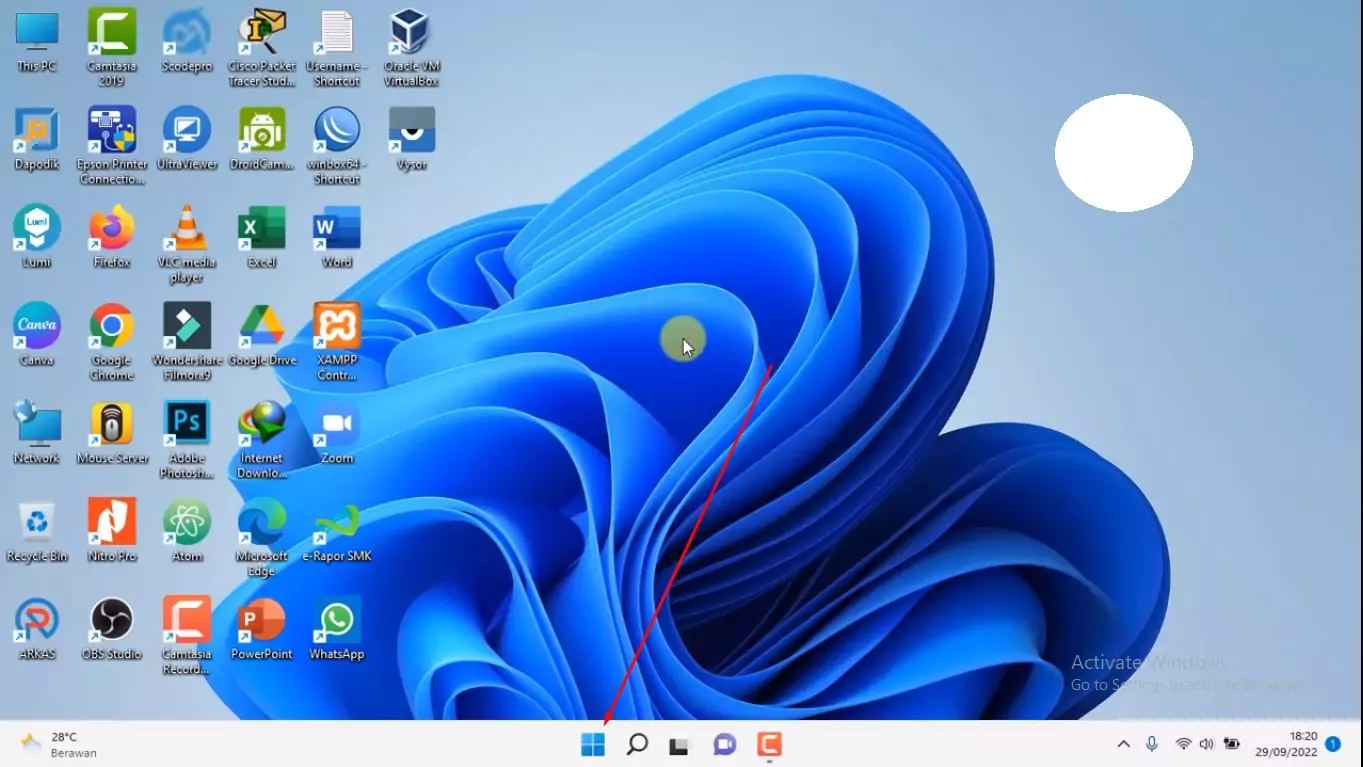
Task: Launch Excel desktop shortcut
Action: tap(262, 238)
